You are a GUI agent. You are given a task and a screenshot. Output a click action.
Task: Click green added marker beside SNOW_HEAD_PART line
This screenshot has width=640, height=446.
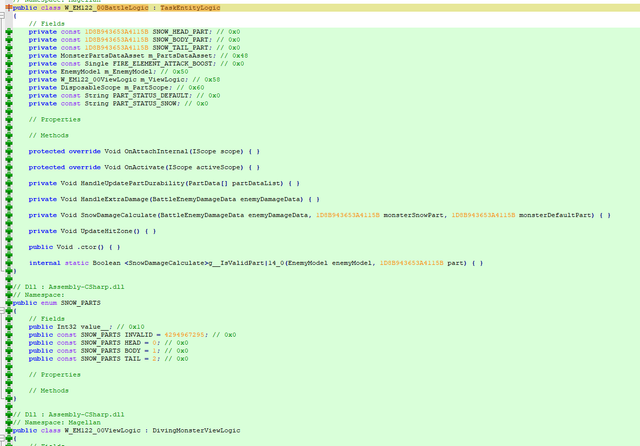click(9, 31)
